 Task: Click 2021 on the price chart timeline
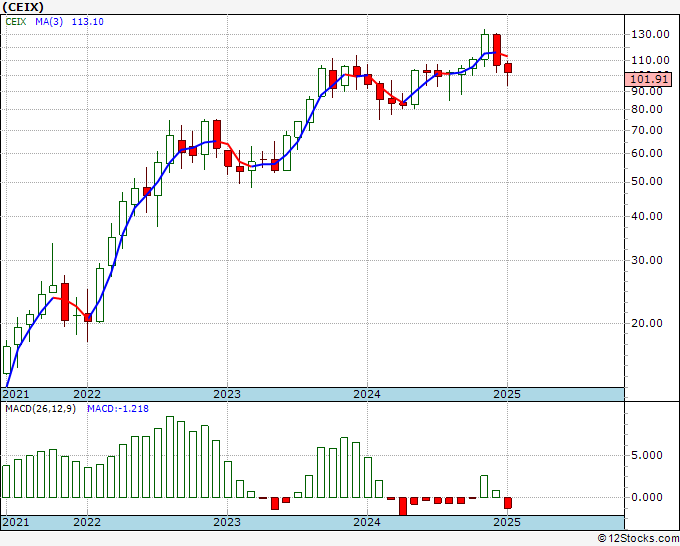point(16,394)
